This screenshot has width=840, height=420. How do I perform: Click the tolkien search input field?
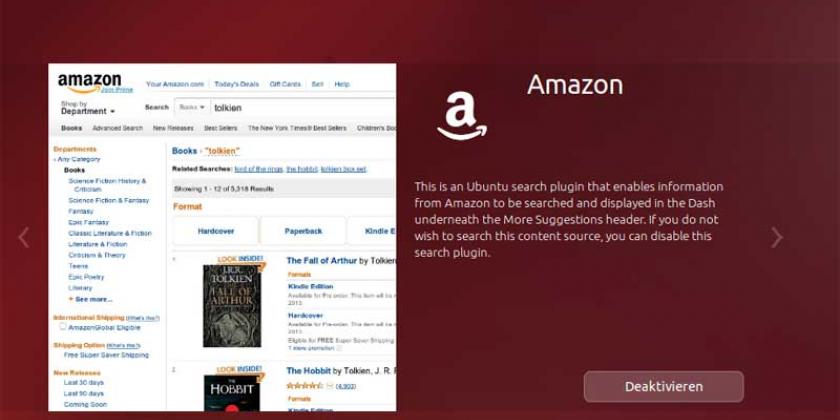(x=303, y=107)
